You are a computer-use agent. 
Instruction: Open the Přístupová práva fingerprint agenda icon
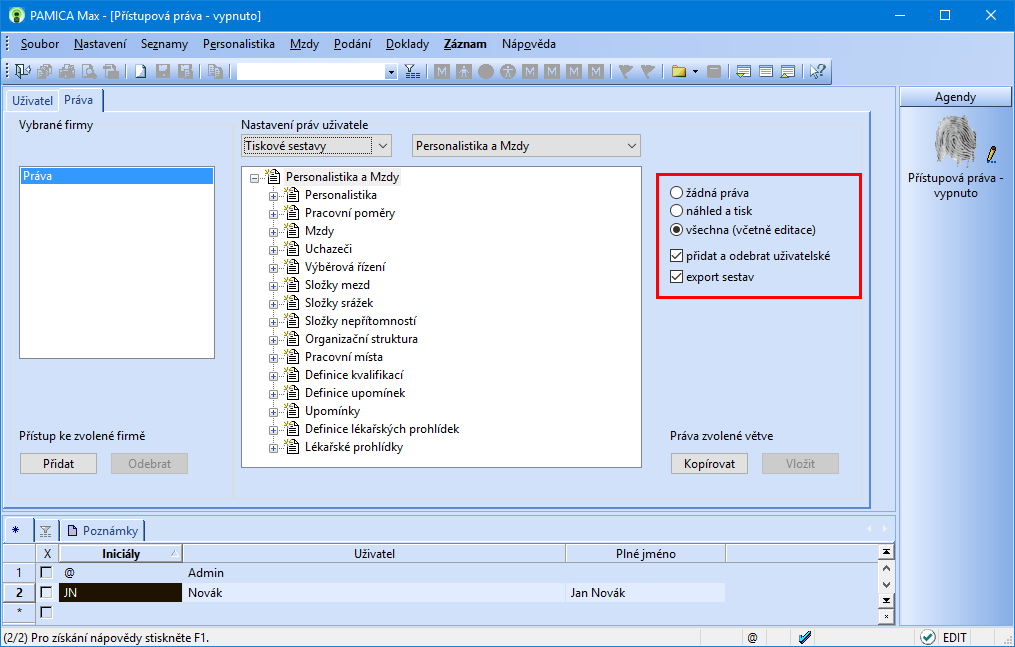point(955,140)
